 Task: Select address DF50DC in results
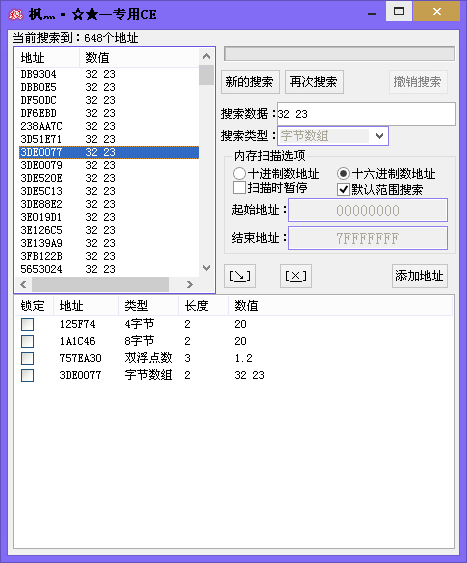point(38,100)
